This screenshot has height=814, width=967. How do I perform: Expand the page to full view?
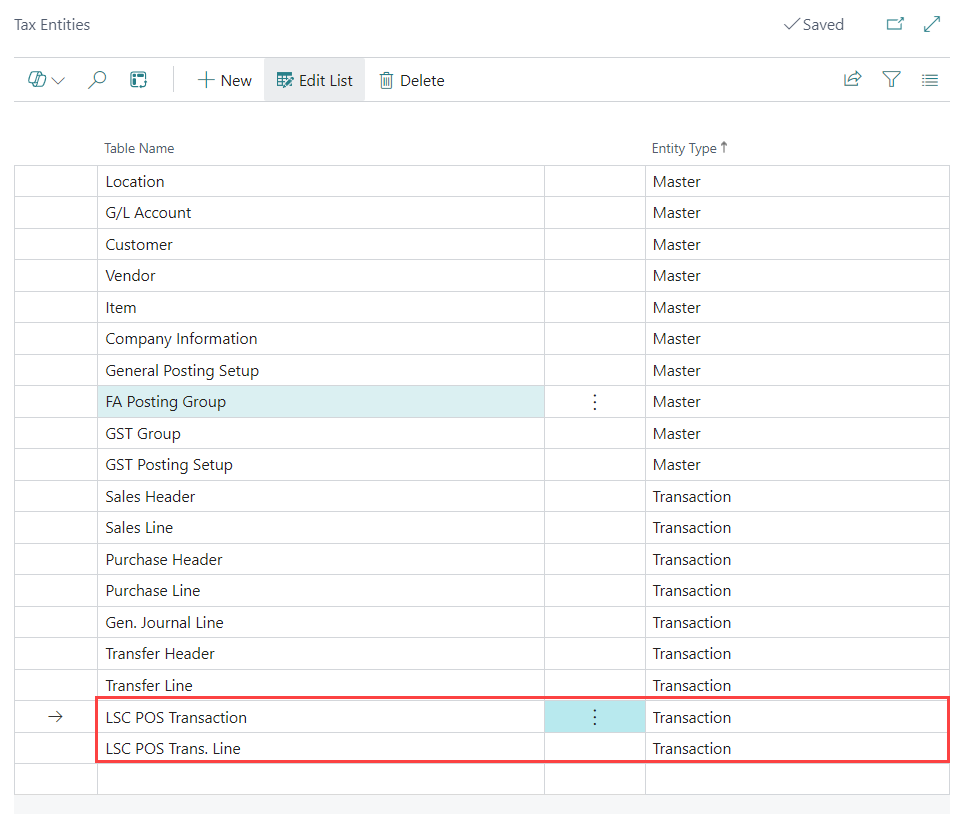pos(932,24)
